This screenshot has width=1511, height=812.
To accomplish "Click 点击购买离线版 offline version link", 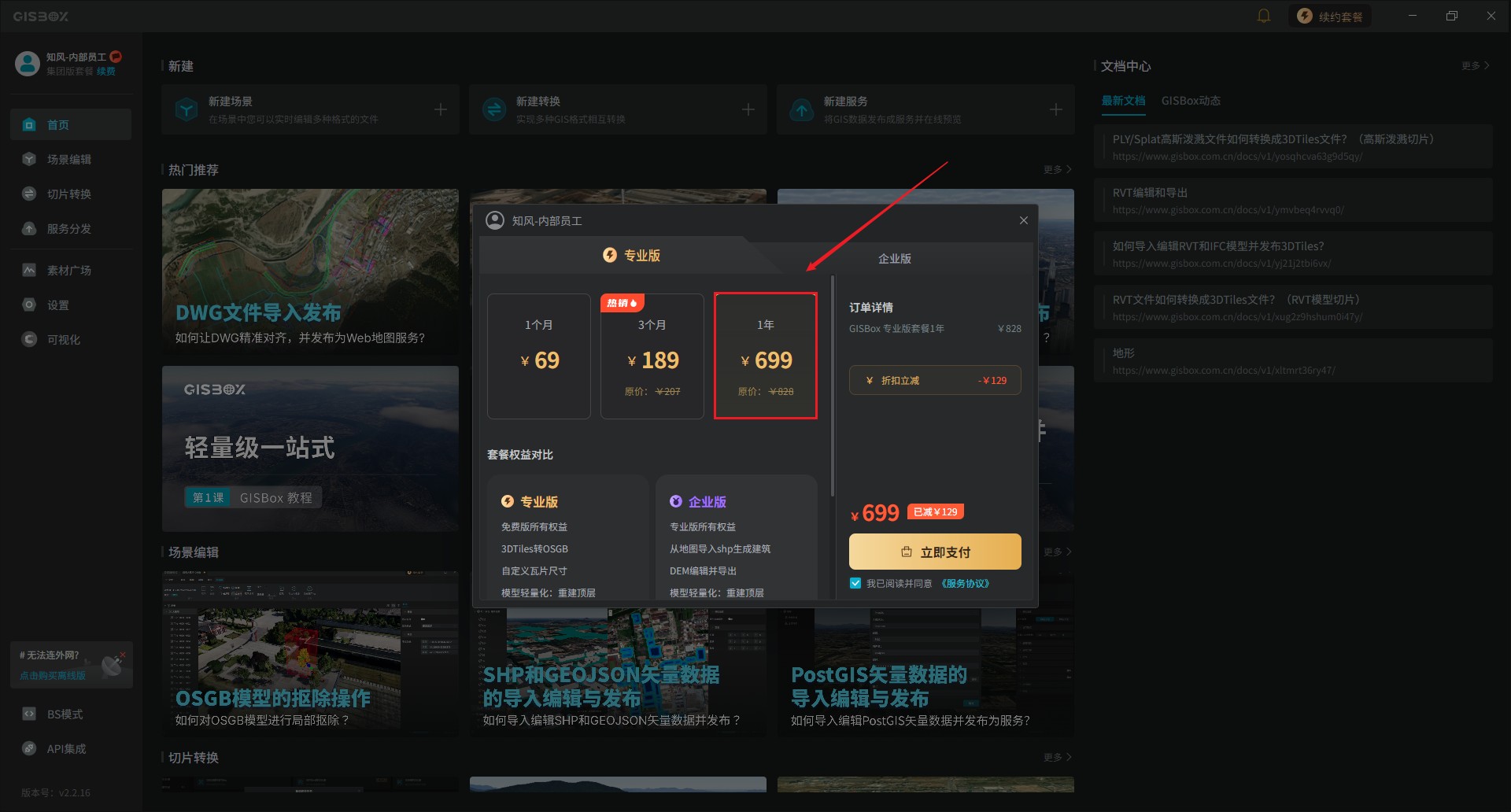I will click(x=53, y=676).
